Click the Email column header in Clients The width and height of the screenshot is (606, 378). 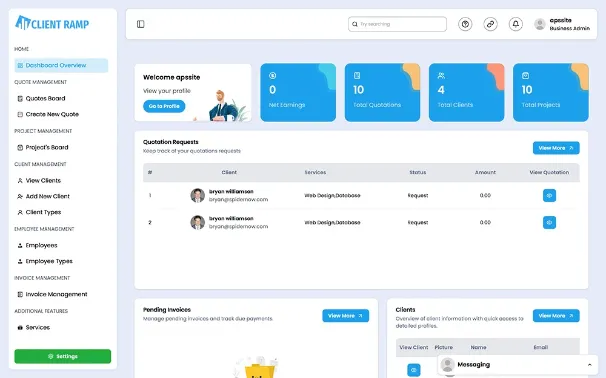[x=540, y=347]
